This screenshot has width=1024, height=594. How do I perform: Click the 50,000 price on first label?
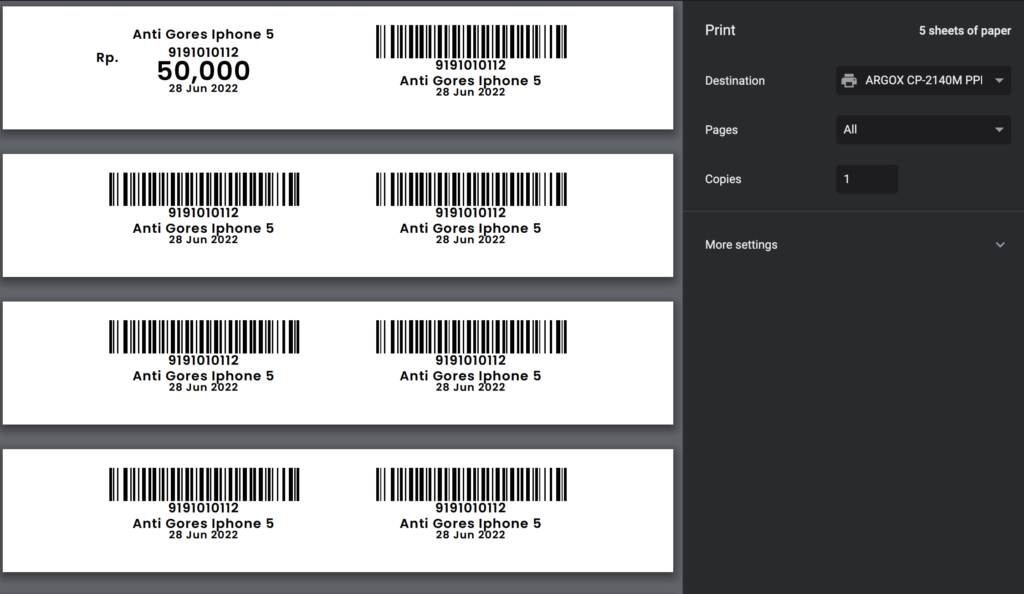[203, 71]
